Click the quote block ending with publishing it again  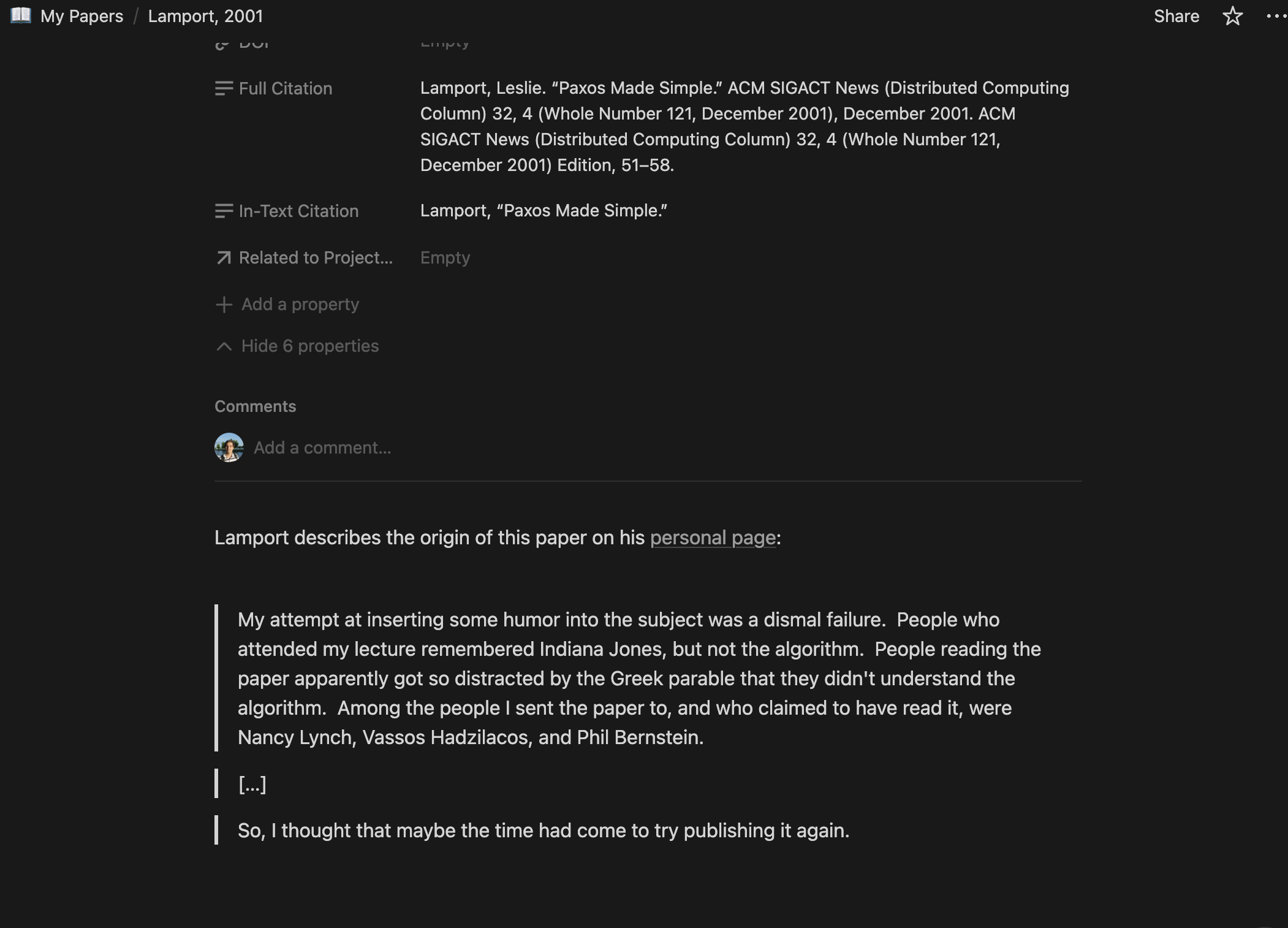543,831
